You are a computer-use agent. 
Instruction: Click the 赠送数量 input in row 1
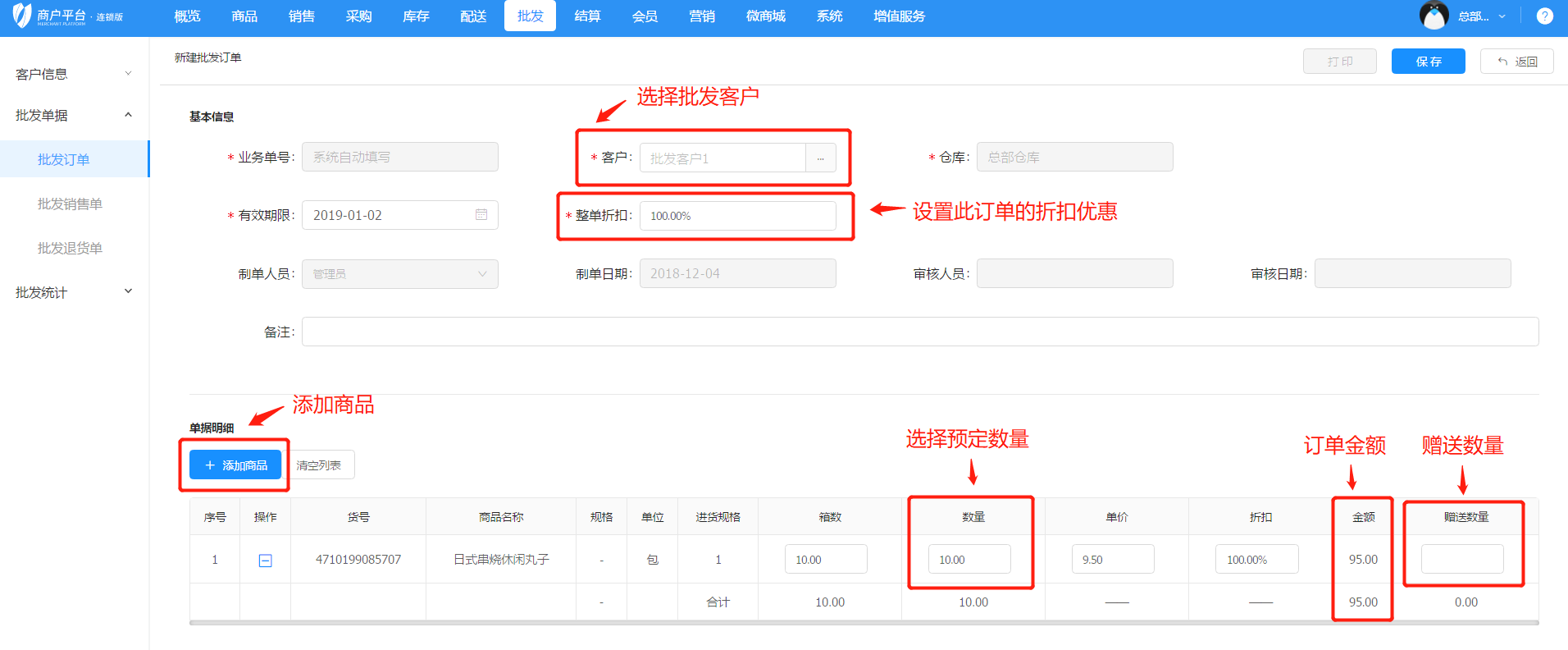point(1461,560)
